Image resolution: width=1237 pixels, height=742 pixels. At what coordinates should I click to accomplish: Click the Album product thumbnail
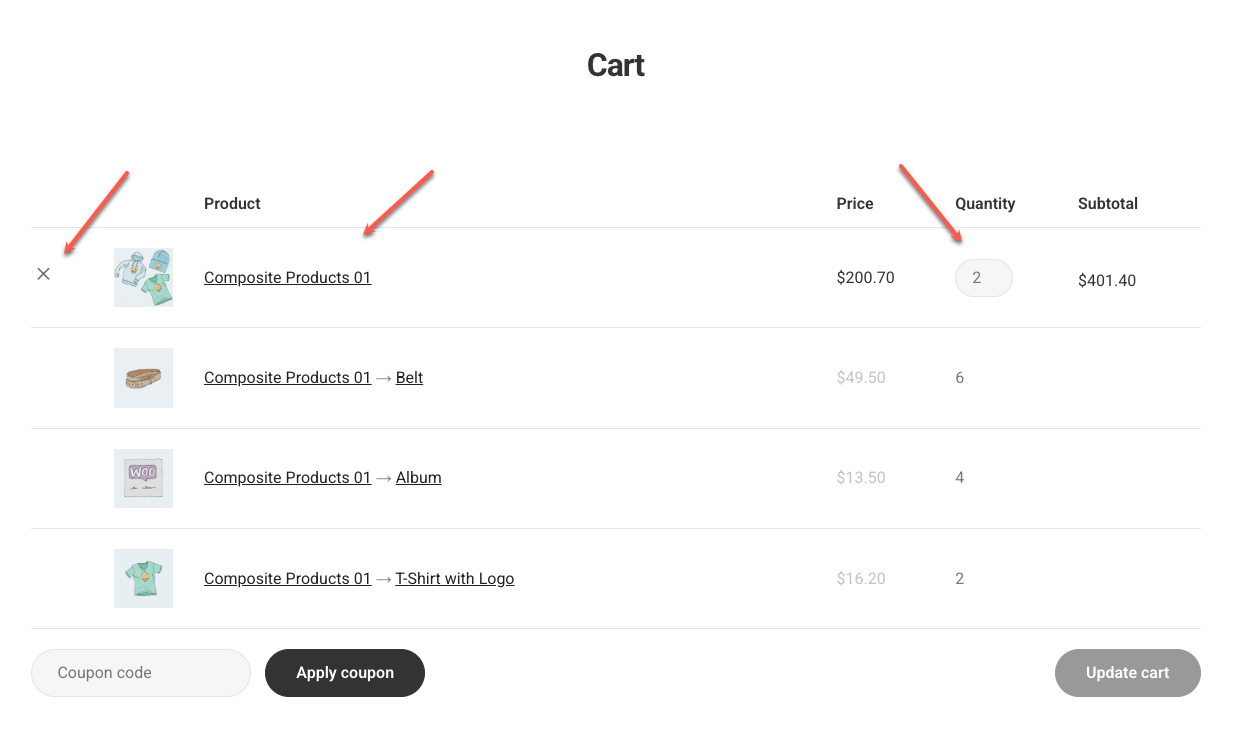[x=143, y=478]
